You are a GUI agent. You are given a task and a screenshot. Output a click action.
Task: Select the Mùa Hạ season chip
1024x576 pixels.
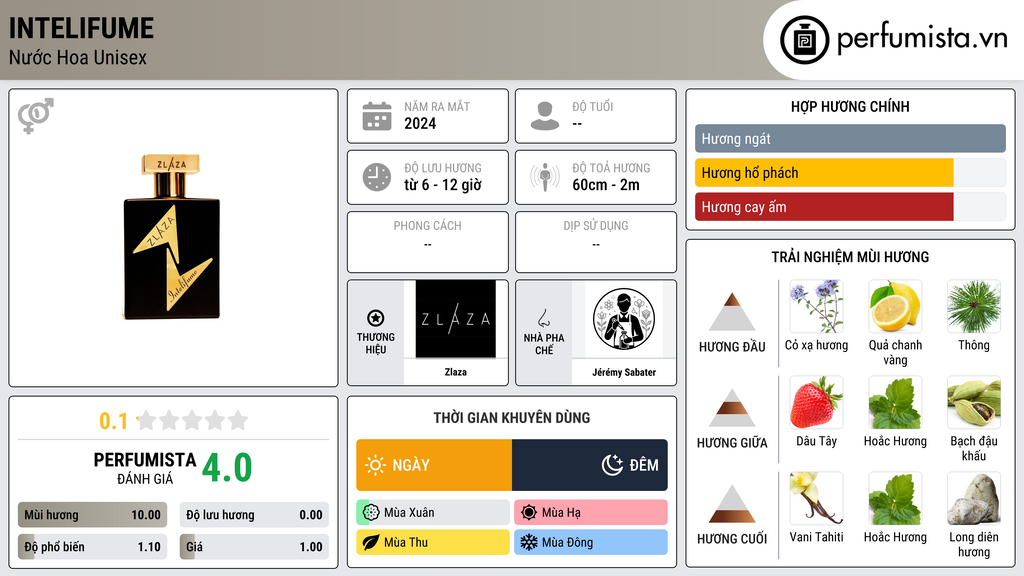[591, 513]
